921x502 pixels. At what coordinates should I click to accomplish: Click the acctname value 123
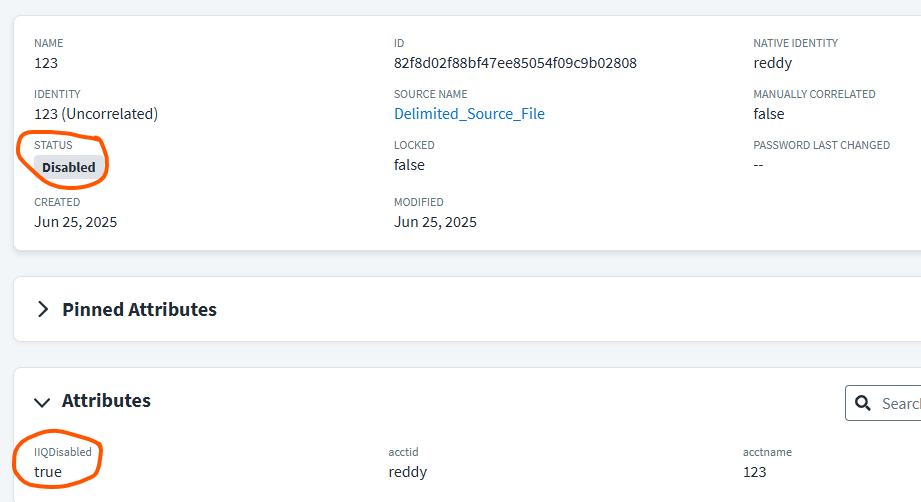pos(754,472)
